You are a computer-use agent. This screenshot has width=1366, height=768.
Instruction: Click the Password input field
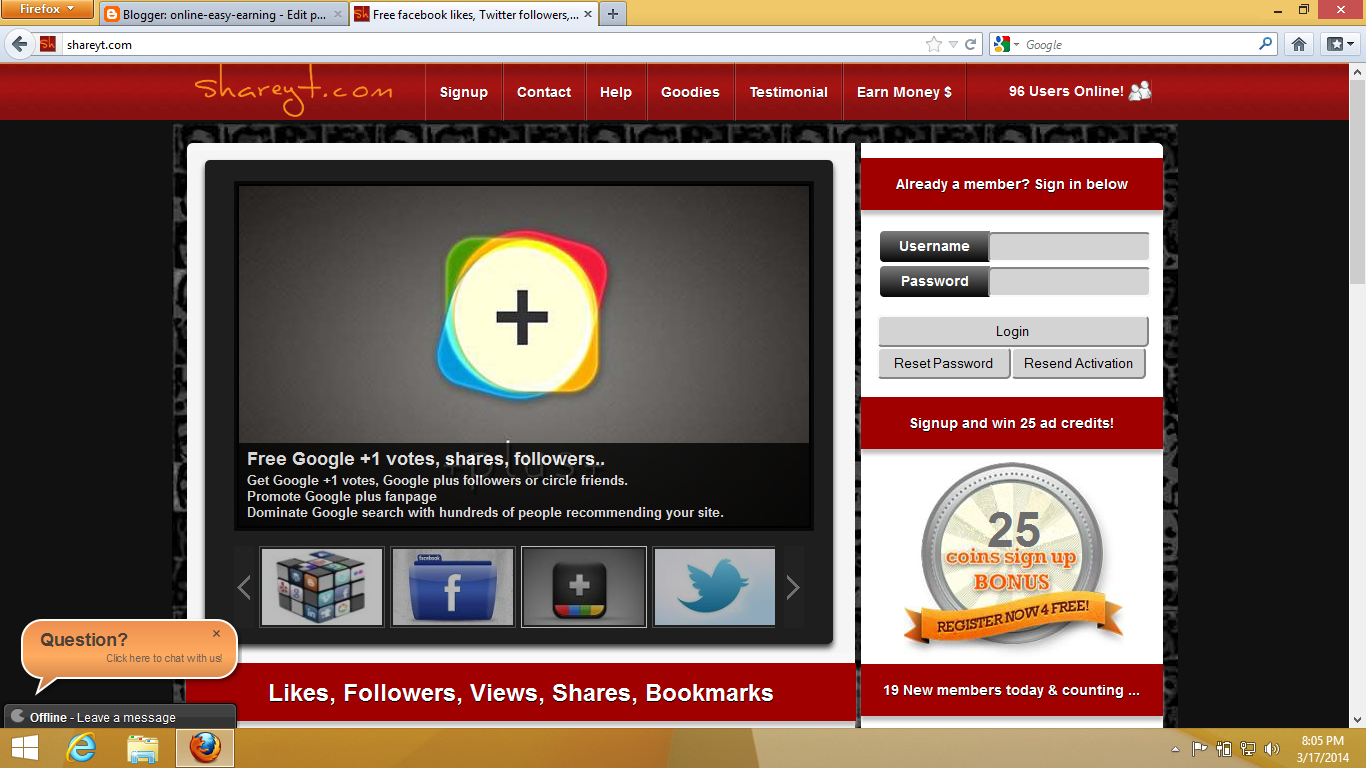1069,281
